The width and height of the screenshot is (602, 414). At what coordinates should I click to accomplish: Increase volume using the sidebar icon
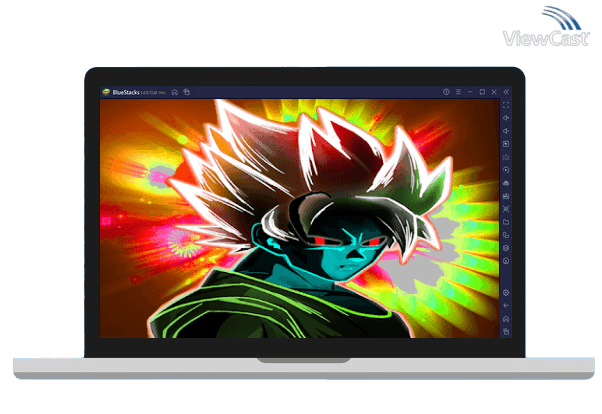coord(506,118)
